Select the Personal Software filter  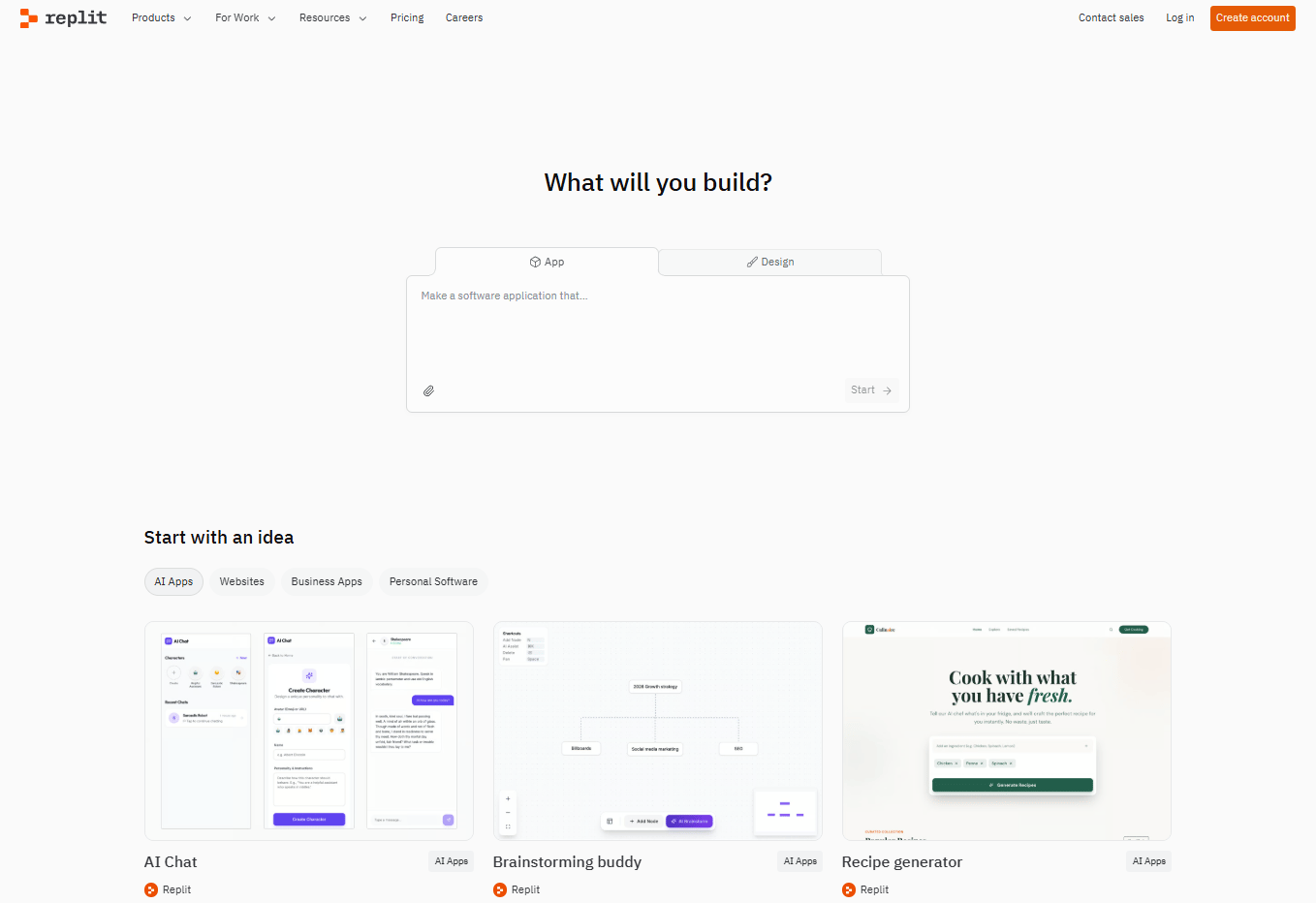pyautogui.click(x=432, y=581)
